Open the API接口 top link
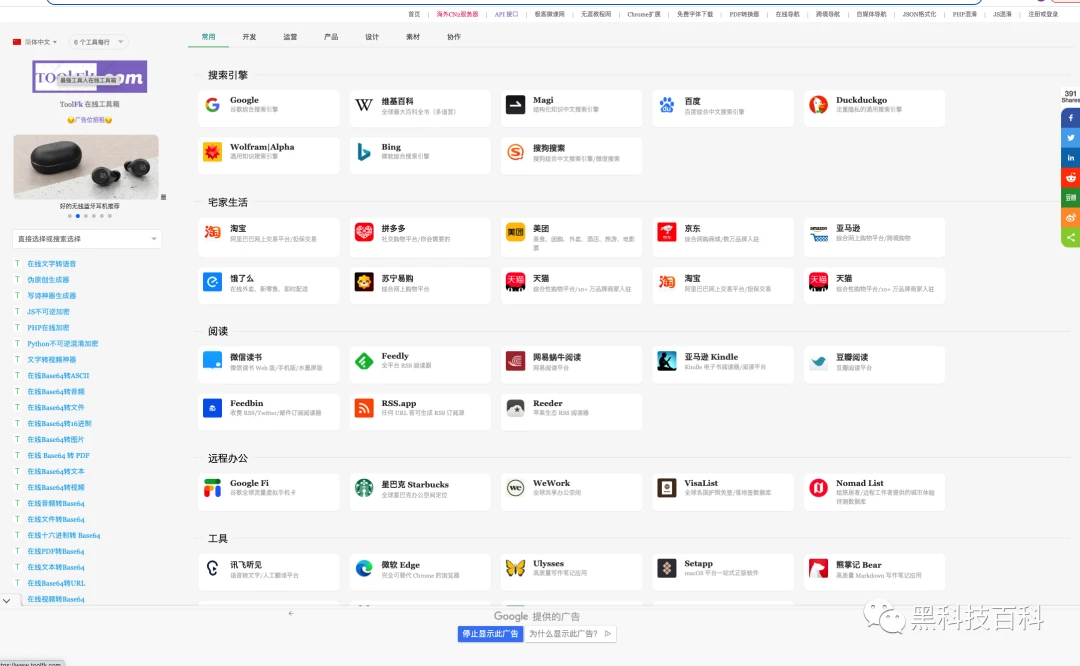 506,14
